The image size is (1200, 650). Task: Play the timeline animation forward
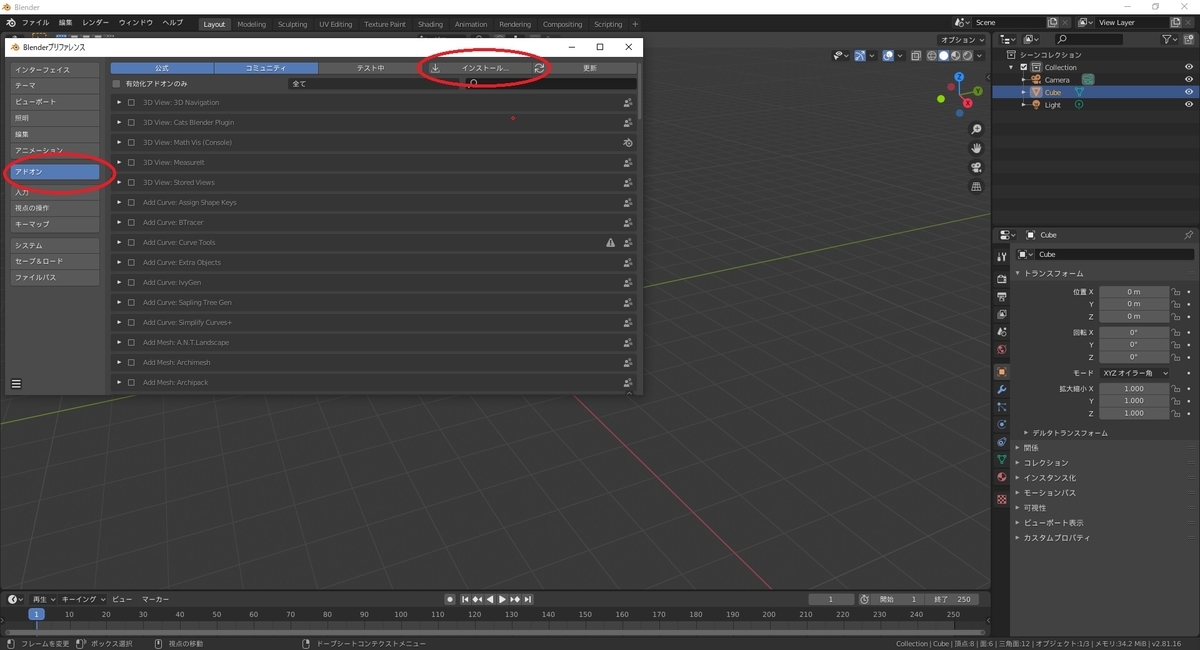tap(502, 599)
